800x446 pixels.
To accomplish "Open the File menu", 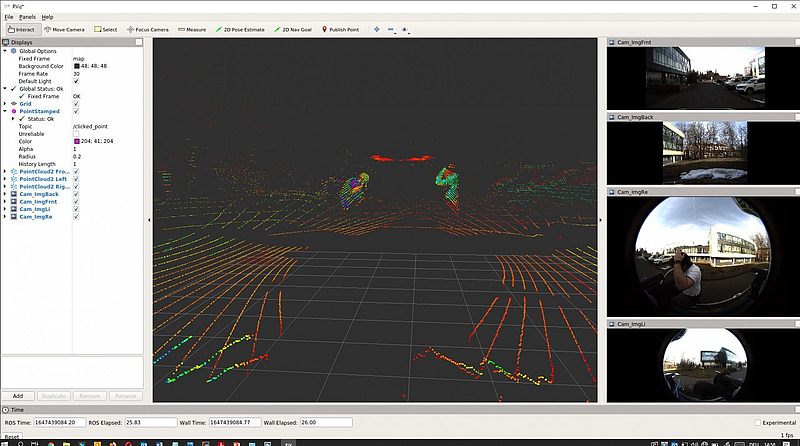I will (x=9, y=17).
